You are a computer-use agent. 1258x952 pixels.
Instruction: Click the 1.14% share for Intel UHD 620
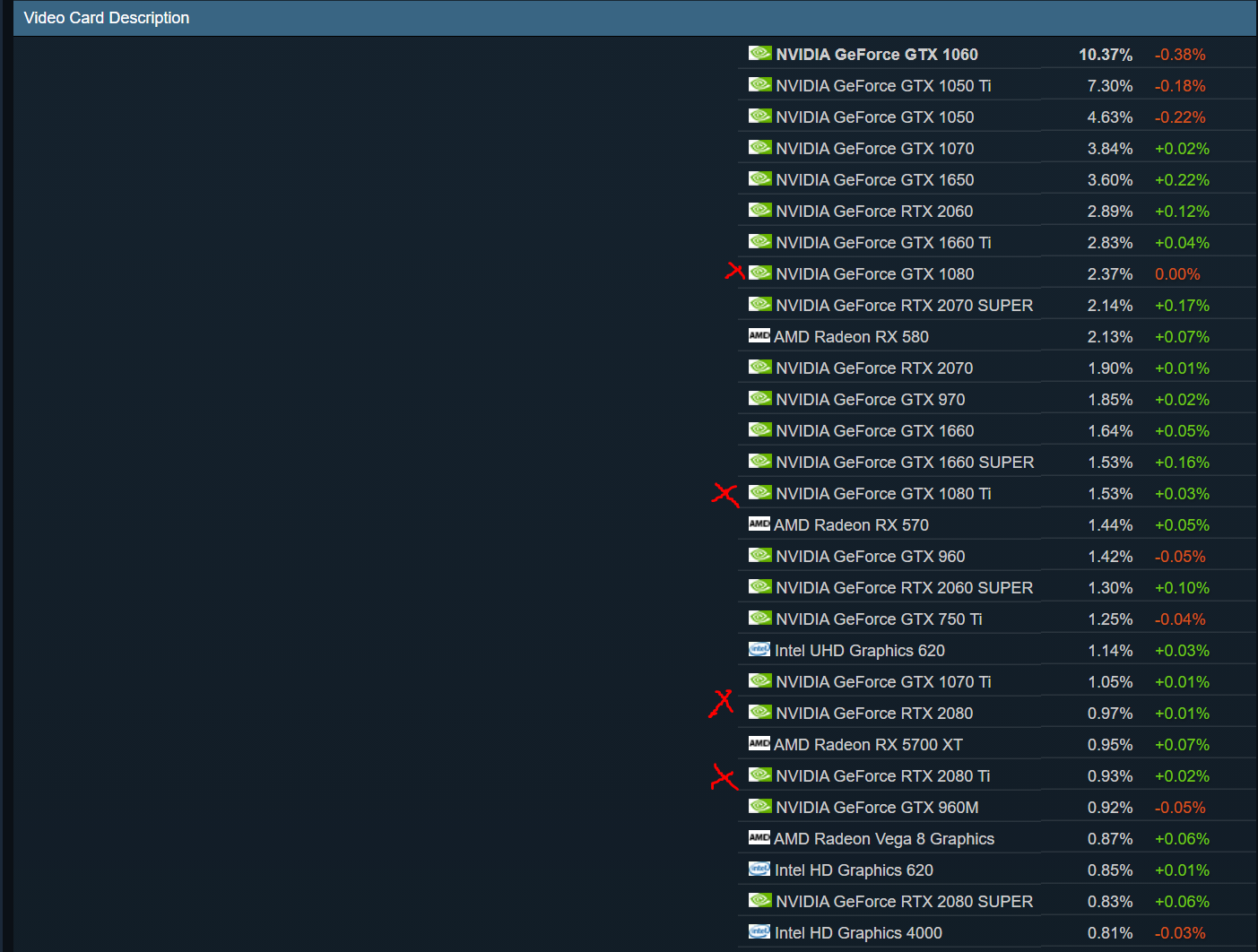coord(1110,651)
